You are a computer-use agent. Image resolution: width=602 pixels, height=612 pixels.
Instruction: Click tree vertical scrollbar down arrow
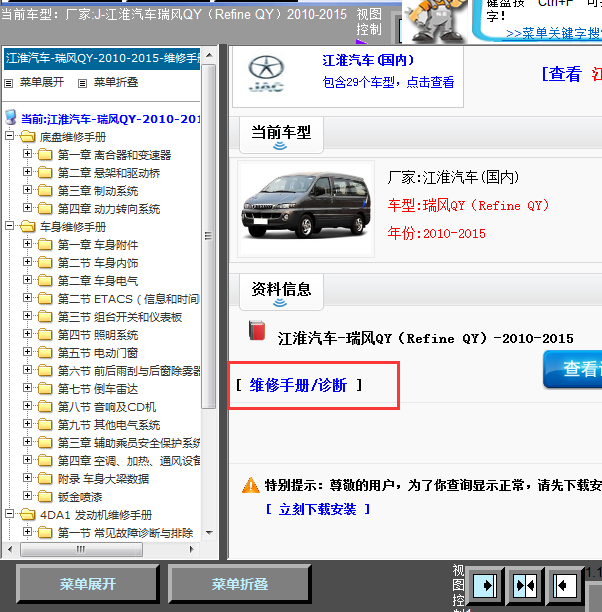pos(209,533)
